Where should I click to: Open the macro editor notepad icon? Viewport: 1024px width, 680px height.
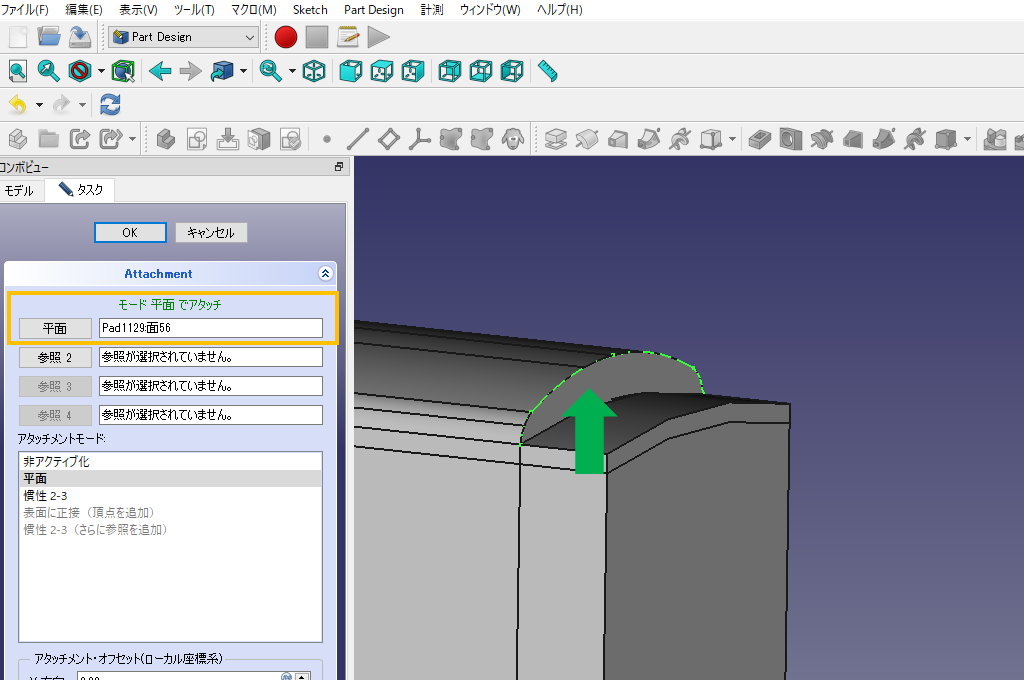pyautogui.click(x=348, y=37)
